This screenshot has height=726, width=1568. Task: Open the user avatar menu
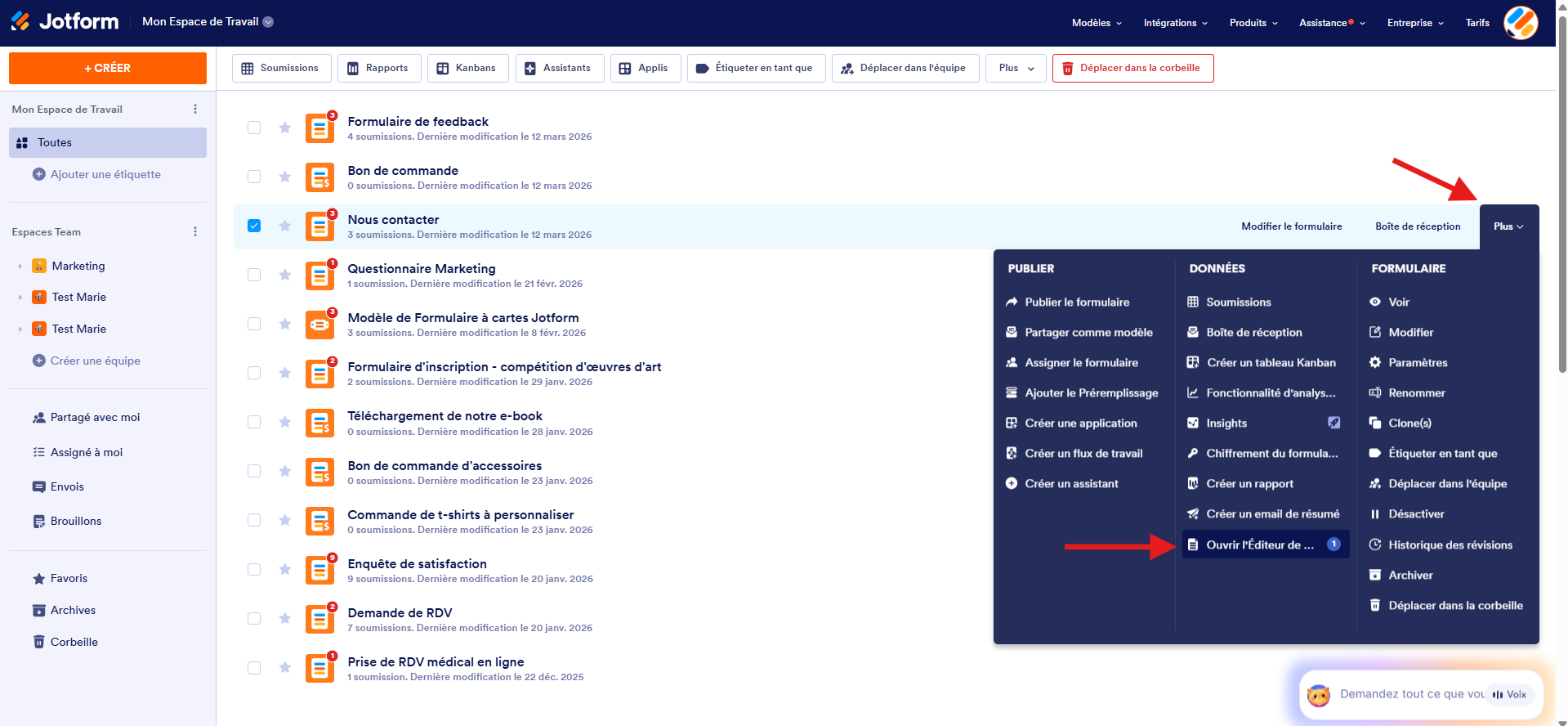tap(1521, 23)
